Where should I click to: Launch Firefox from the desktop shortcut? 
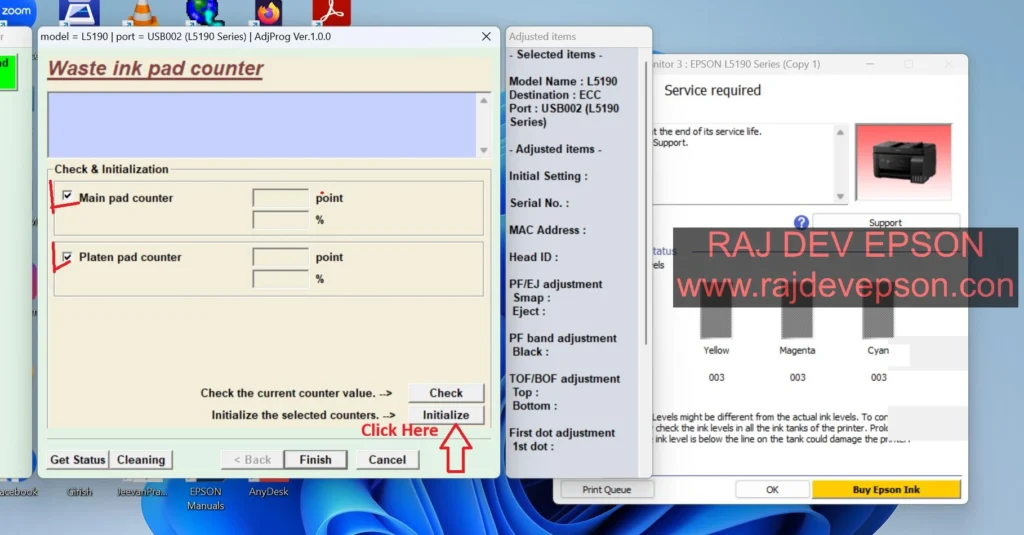[x=267, y=12]
